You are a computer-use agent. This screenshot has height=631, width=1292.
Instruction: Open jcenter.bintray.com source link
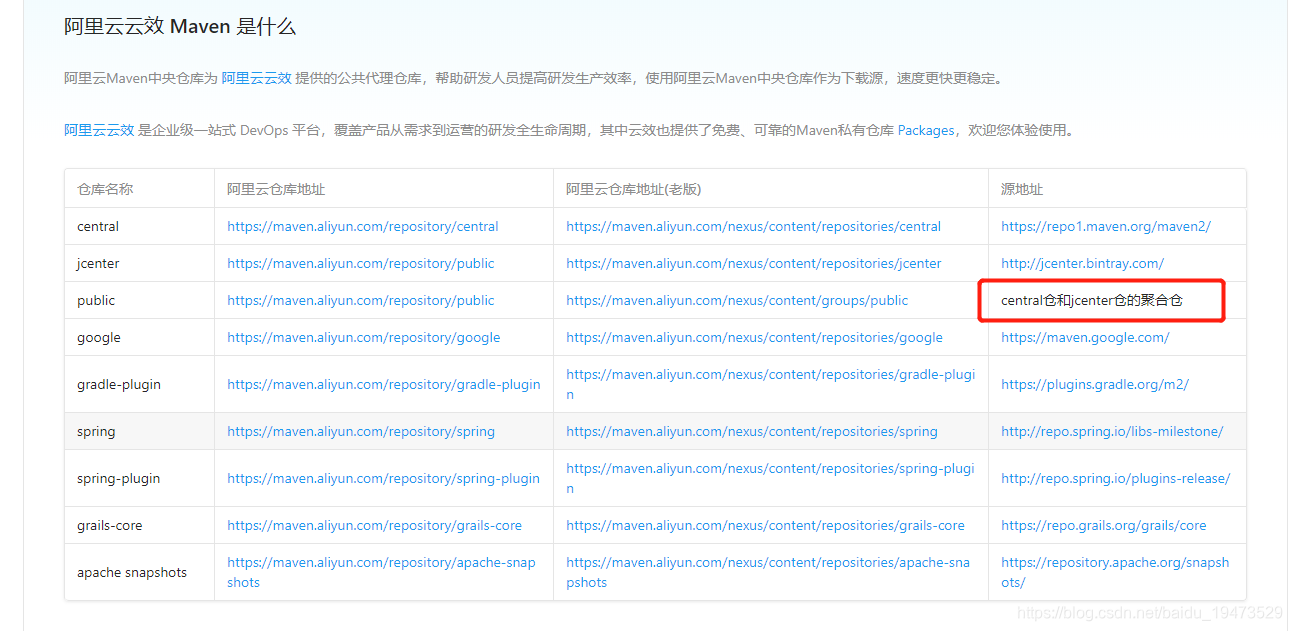click(x=1083, y=263)
